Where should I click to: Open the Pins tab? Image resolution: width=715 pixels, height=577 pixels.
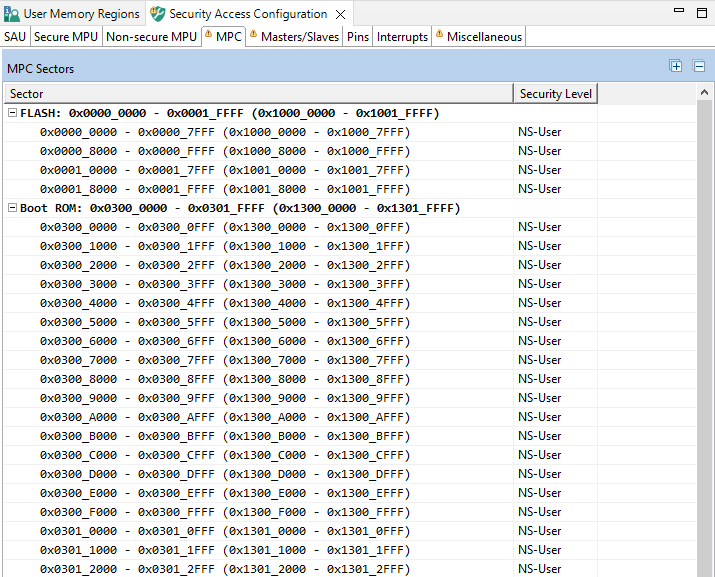[358, 37]
